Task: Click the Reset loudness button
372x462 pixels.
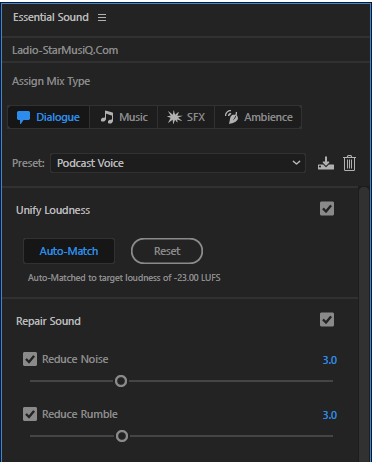Action: pos(167,251)
